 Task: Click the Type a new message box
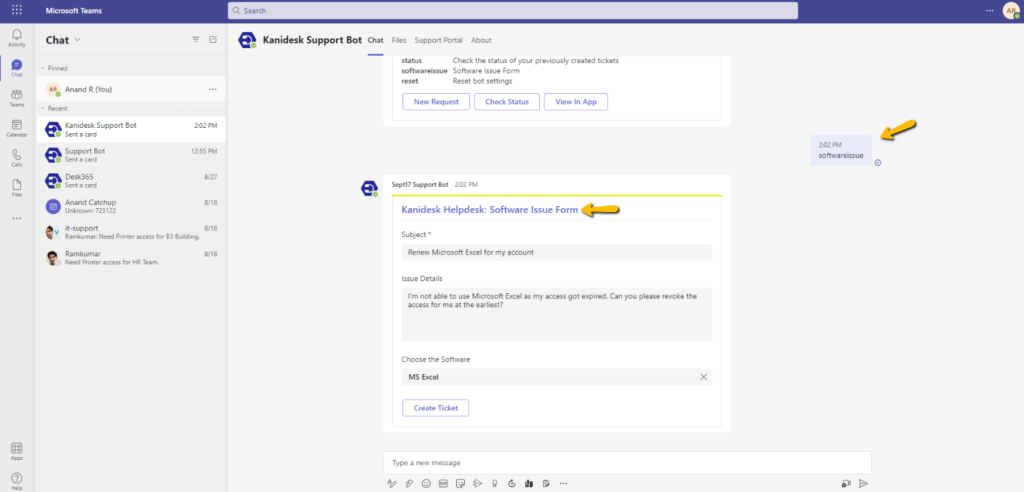point(627,463)
